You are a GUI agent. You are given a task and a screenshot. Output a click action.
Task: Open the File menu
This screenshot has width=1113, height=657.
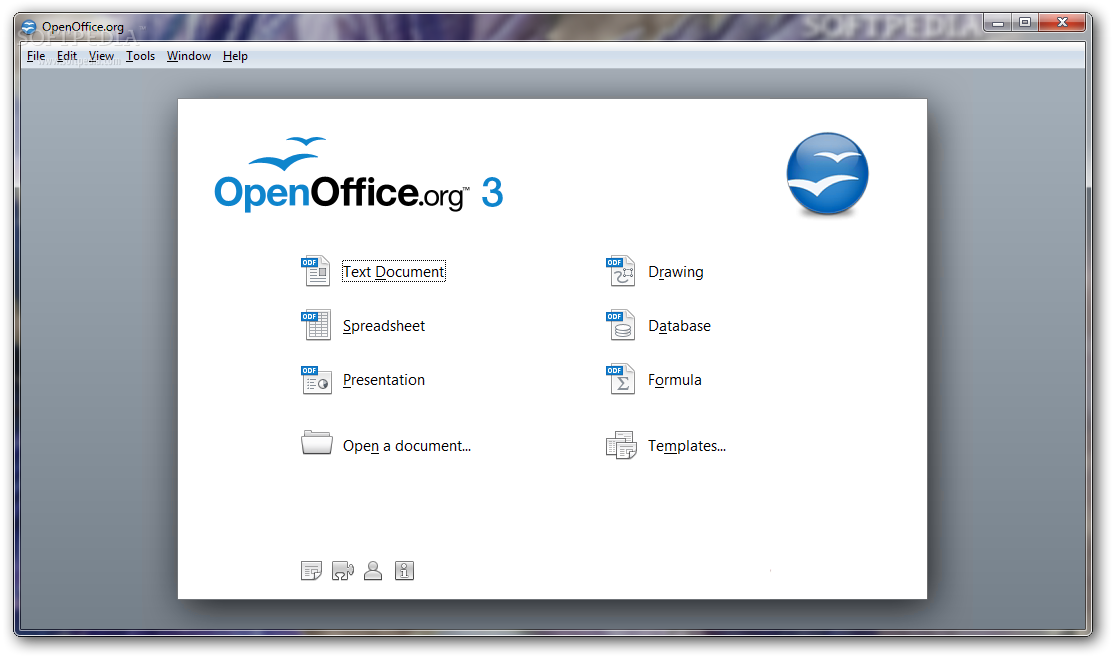tap(35, 56)
